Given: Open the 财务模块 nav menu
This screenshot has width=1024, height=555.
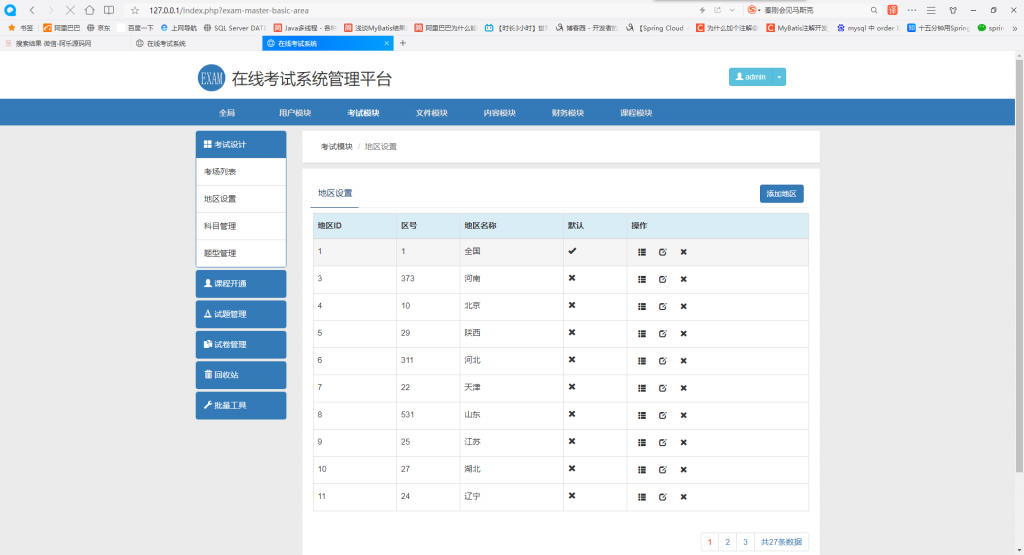Looking at the screenshot, I should click(x=568, y=113).
